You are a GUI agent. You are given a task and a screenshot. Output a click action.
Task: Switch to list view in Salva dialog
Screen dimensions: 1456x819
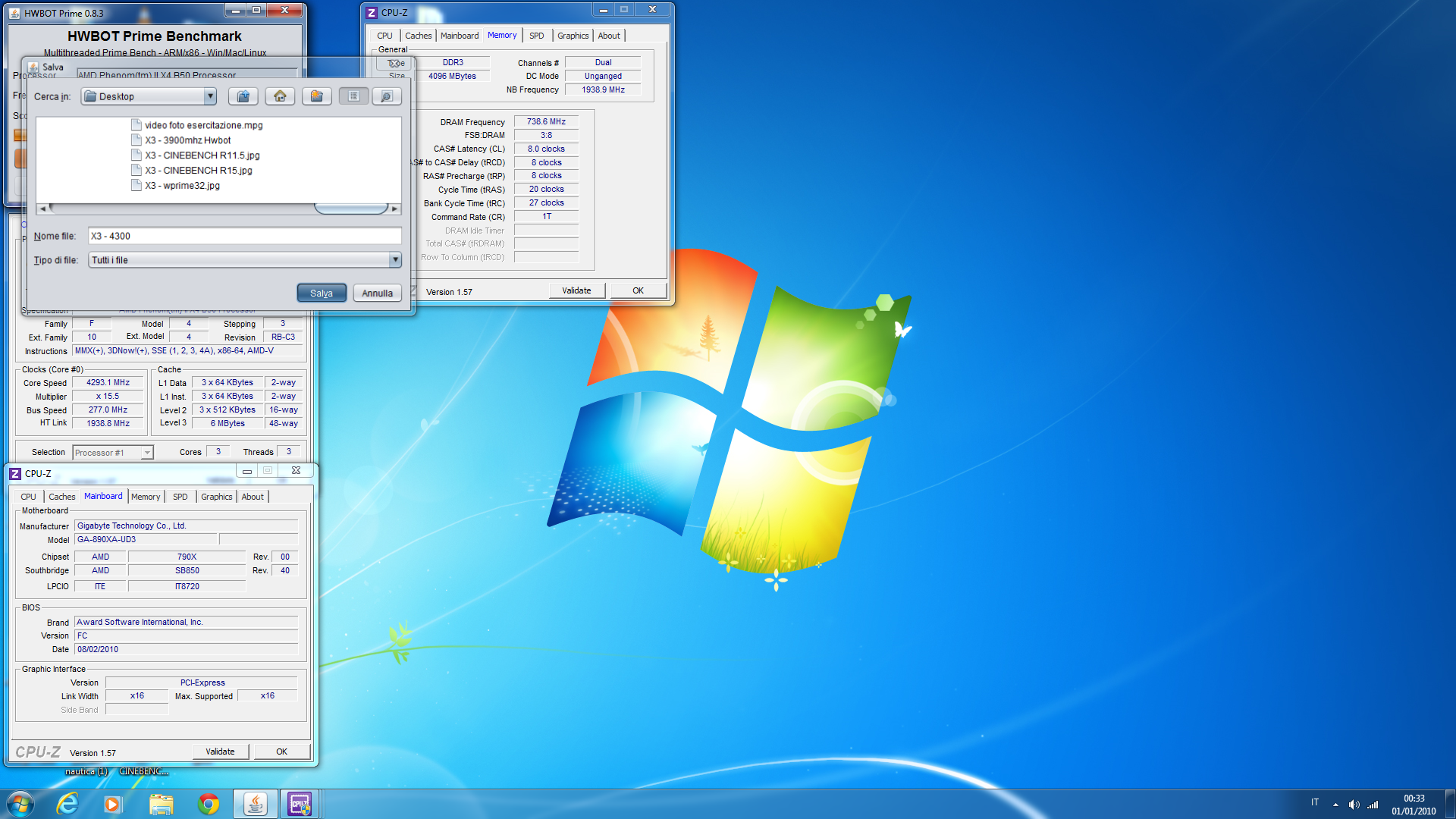353,96
